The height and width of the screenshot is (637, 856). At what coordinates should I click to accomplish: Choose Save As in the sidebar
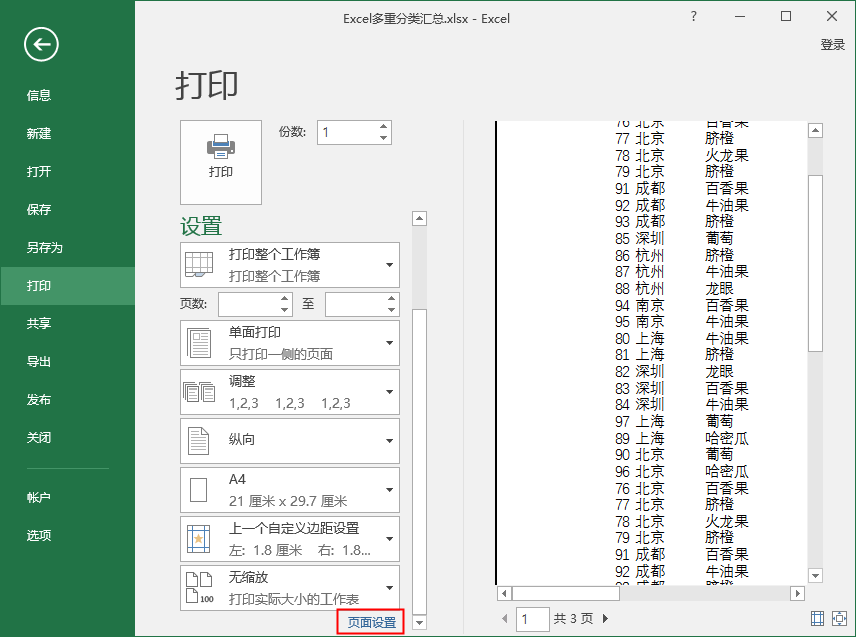[45, 248]
